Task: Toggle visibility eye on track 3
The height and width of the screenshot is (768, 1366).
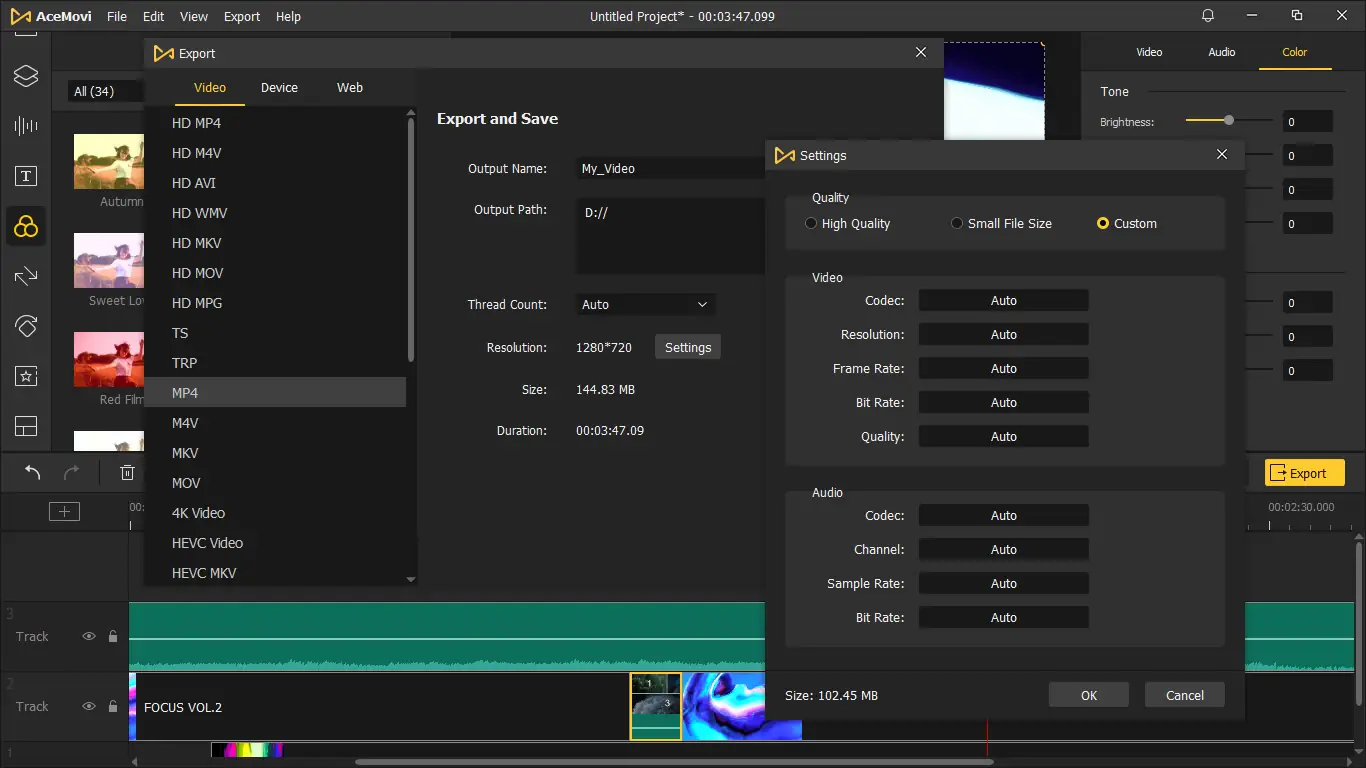Action: tap(89, 636)
